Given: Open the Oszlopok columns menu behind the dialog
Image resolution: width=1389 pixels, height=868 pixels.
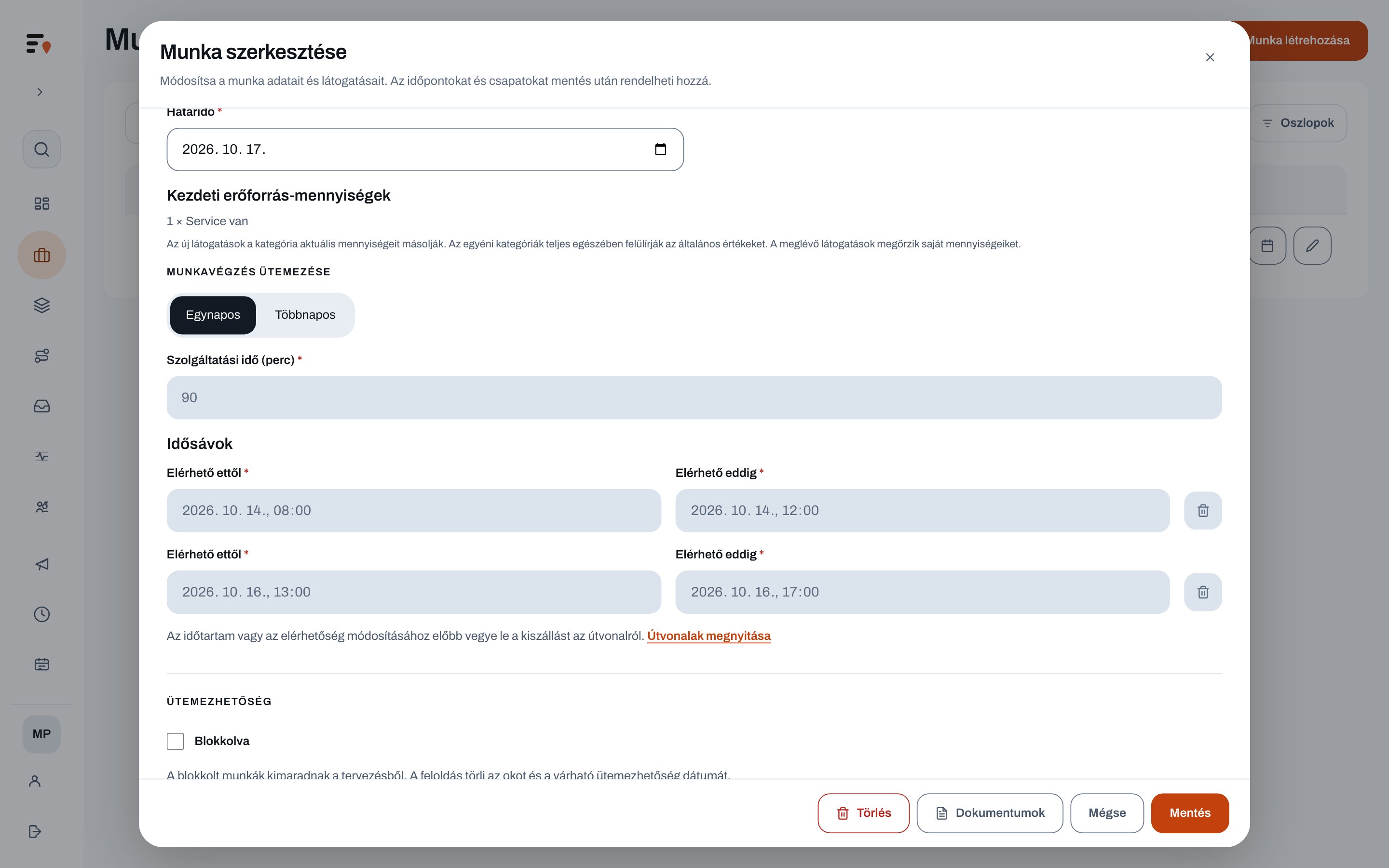Looking at the screenshot, I should [x=1298, y=123].
